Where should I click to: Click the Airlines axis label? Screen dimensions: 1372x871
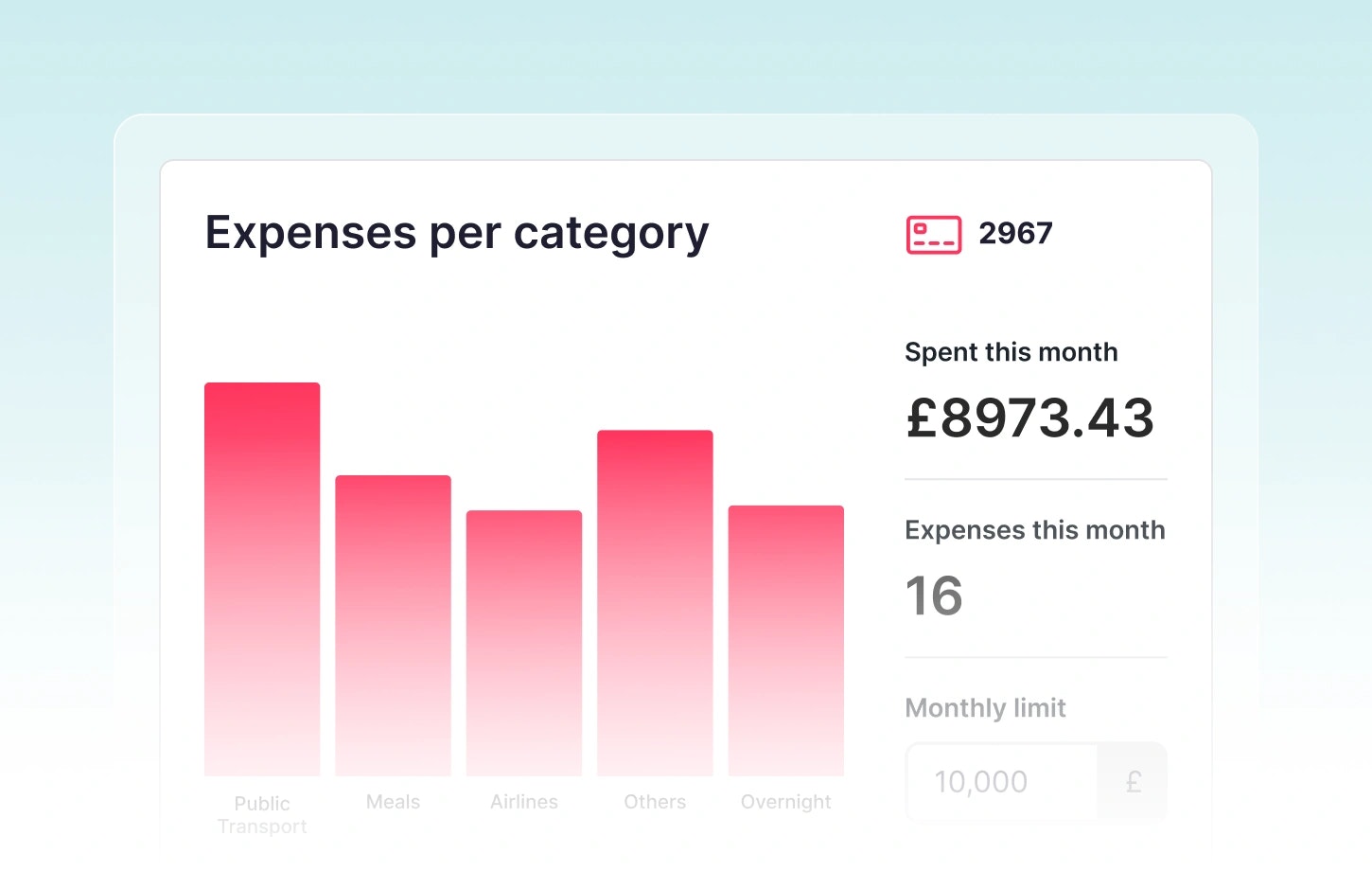pos(524,802)
